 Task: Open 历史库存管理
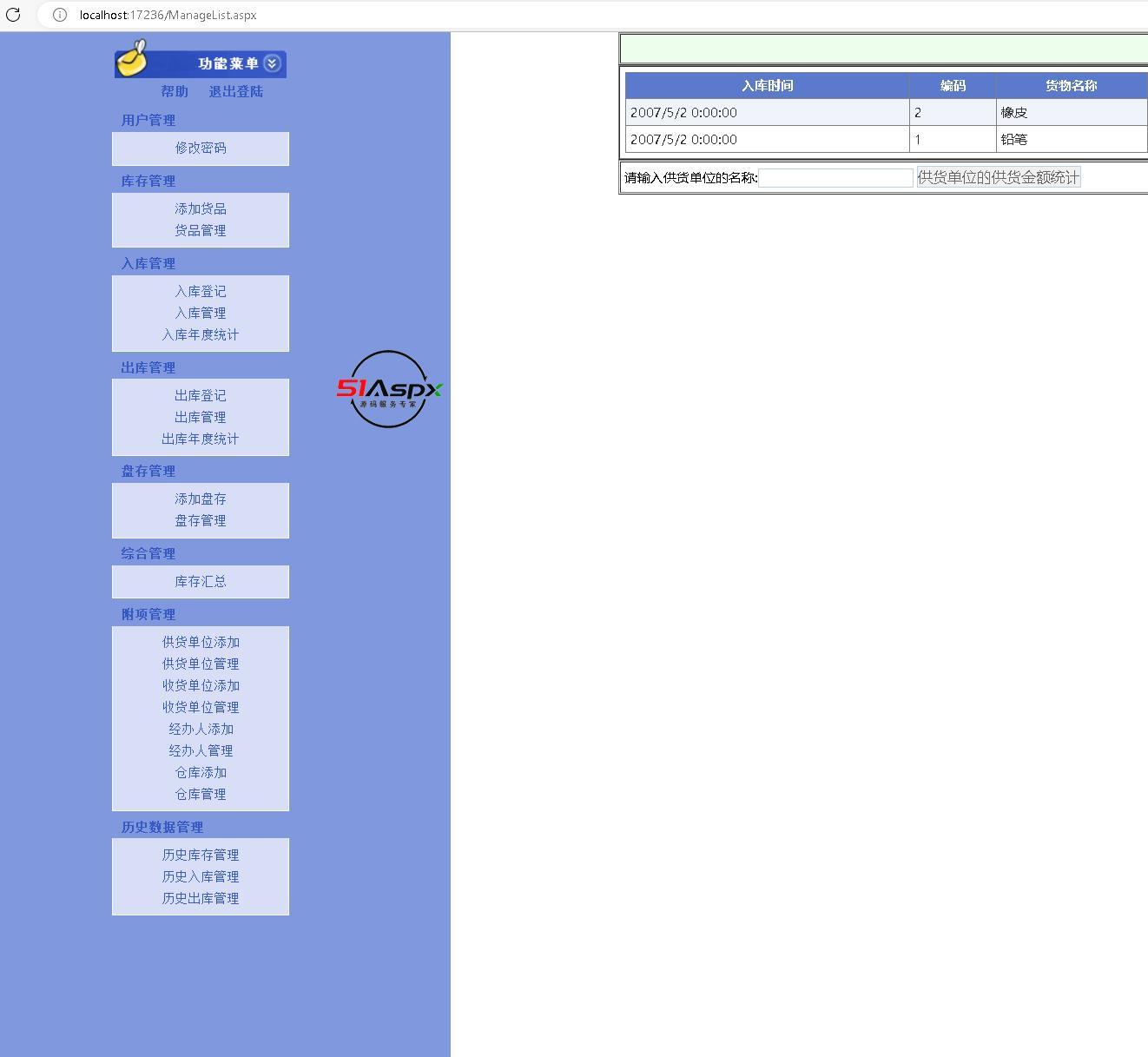point(201,855)
